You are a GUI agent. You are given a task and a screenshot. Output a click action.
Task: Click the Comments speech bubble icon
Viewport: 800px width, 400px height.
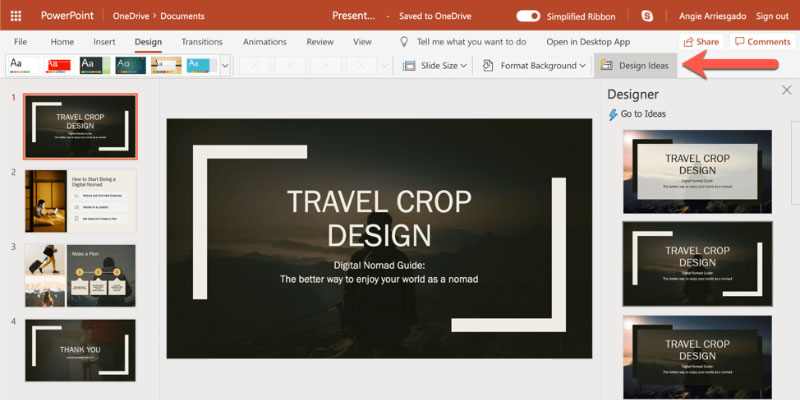coord(739,41)
